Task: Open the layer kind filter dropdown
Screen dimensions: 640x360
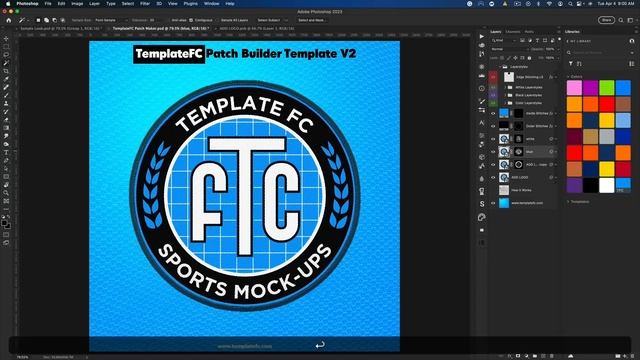Action: click(x=504, y=40)
